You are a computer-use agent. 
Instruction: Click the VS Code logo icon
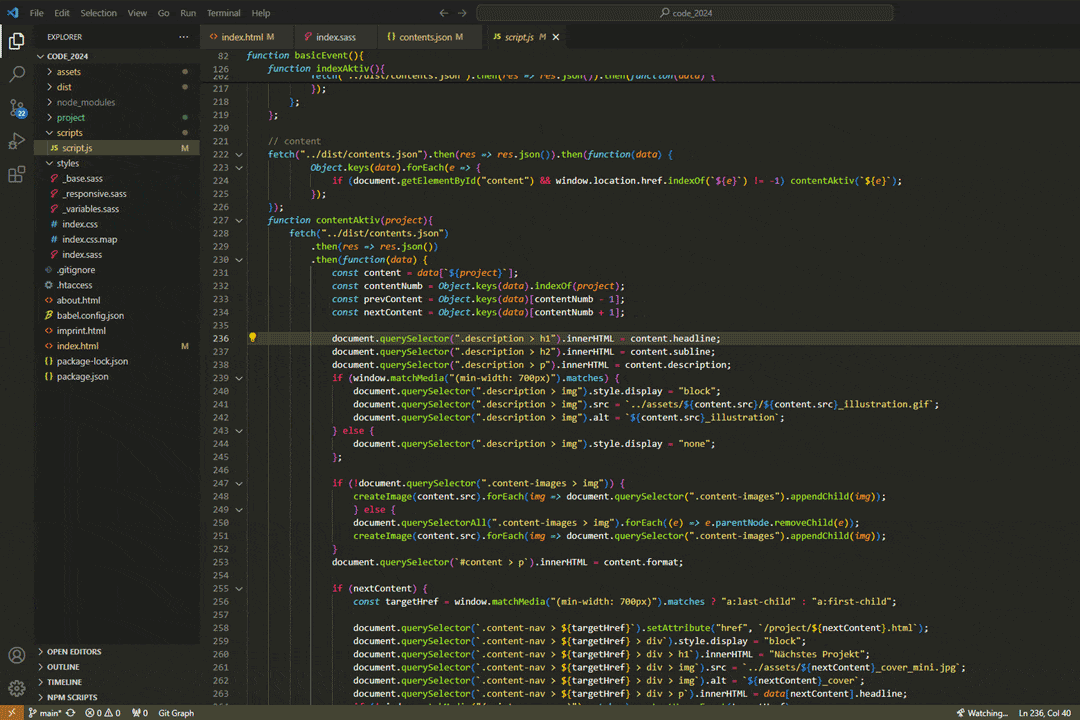pos(12,12)
